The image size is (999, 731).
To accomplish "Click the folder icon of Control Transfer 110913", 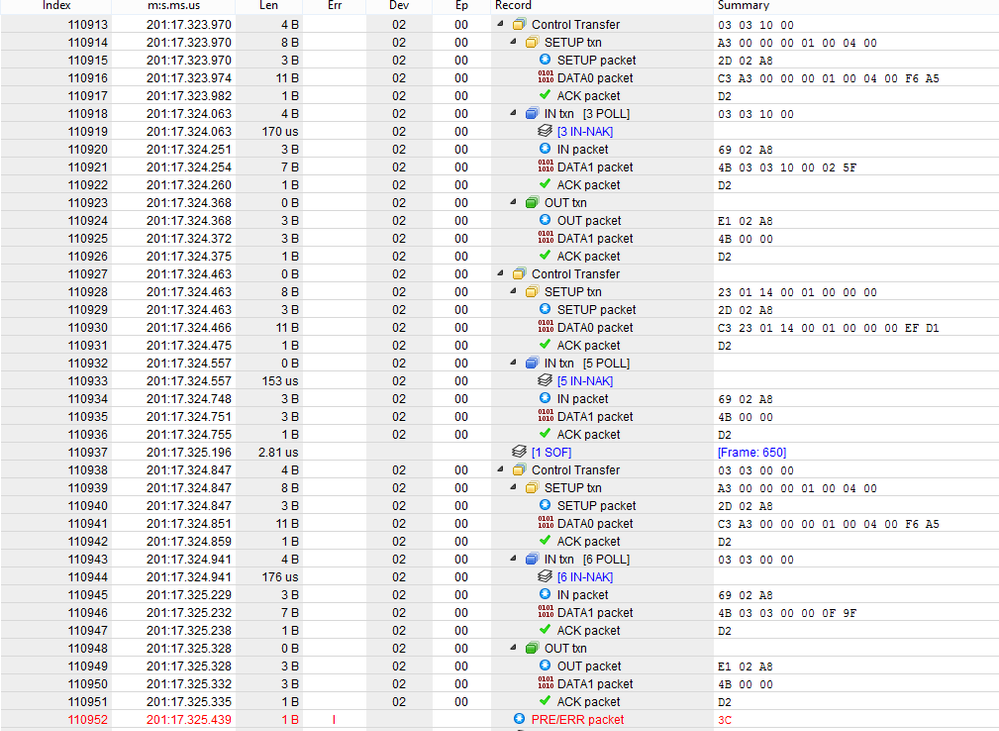I will tap(519, 24).
